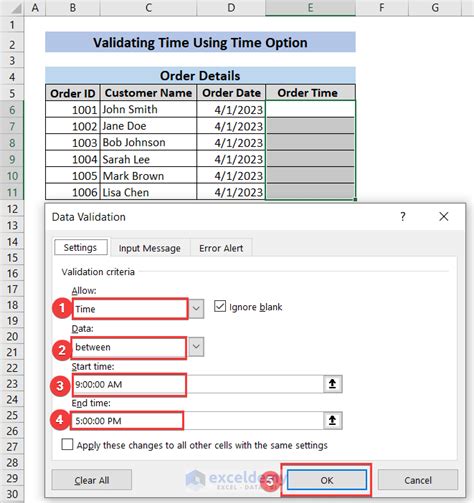This screenshot has width=474, height=503.
Task: Select column E header
Action: click(x=310, y=8)
